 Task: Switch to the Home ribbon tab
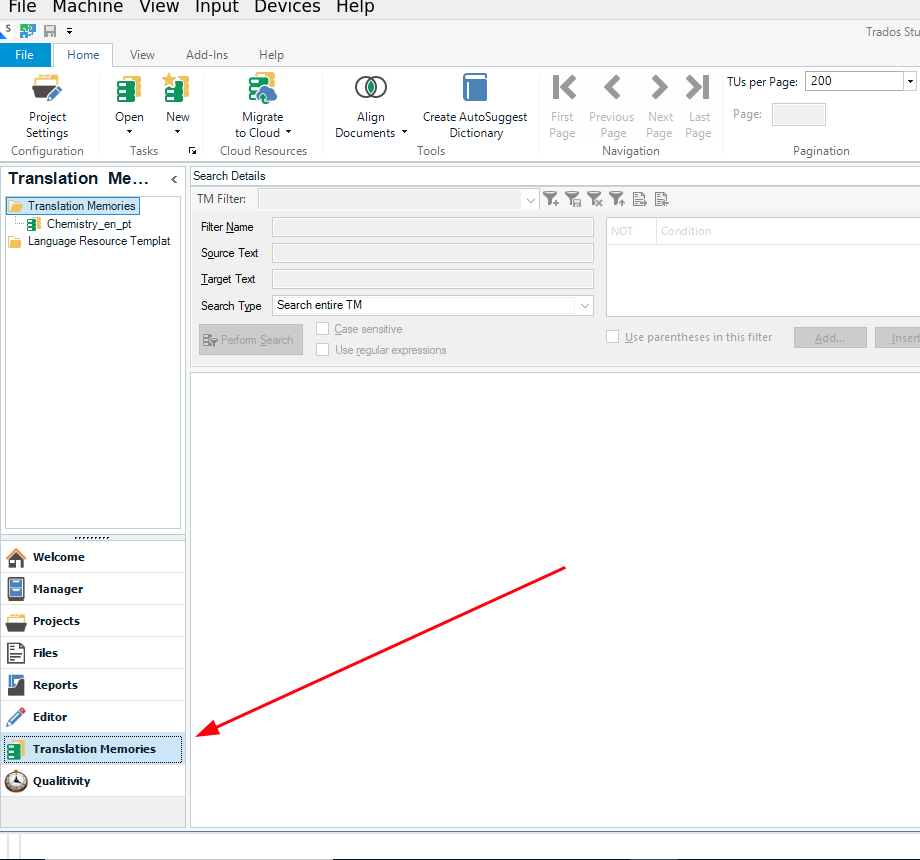coord(83,55)
